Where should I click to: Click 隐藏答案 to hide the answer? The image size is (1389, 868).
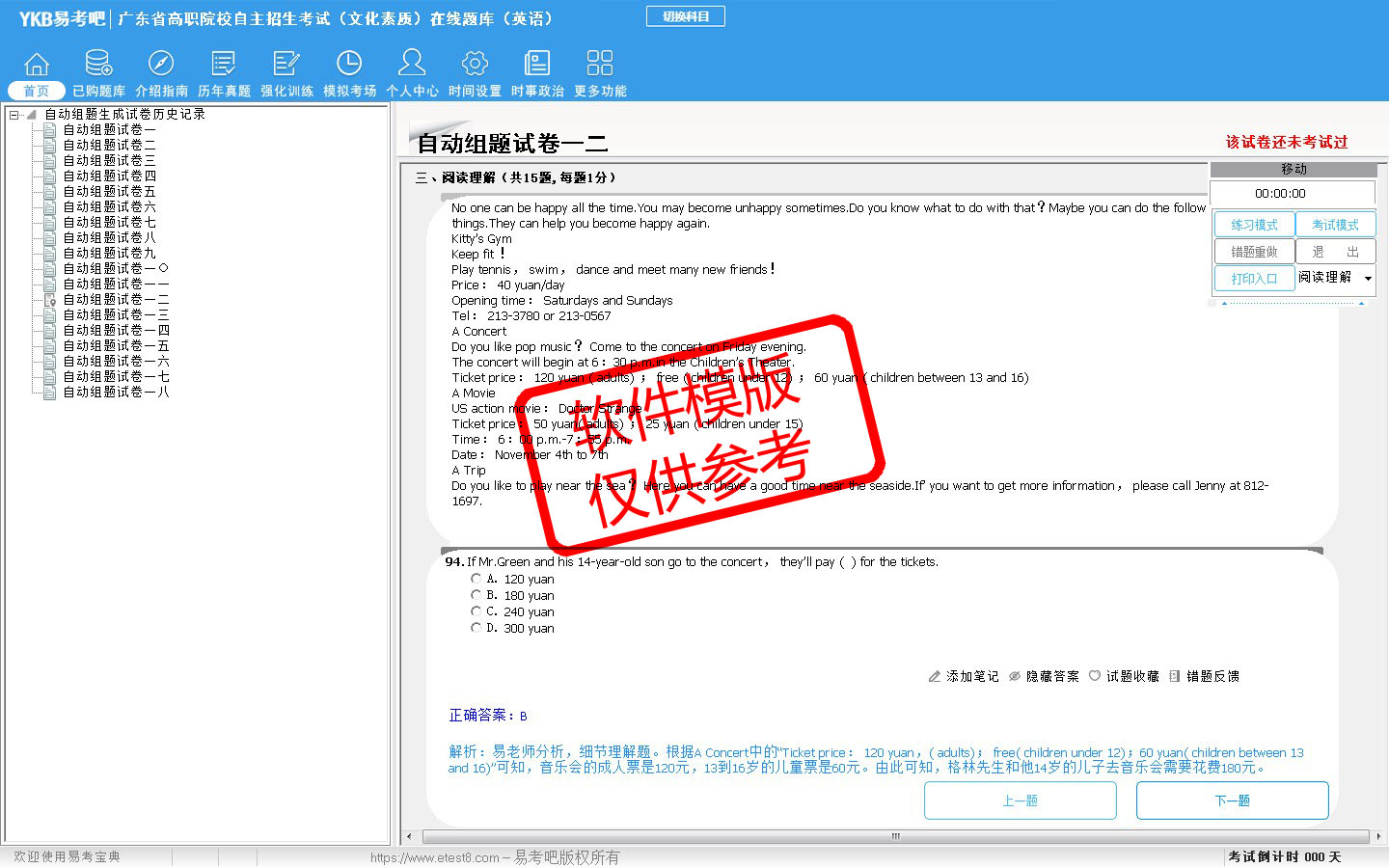point(1044,676)
